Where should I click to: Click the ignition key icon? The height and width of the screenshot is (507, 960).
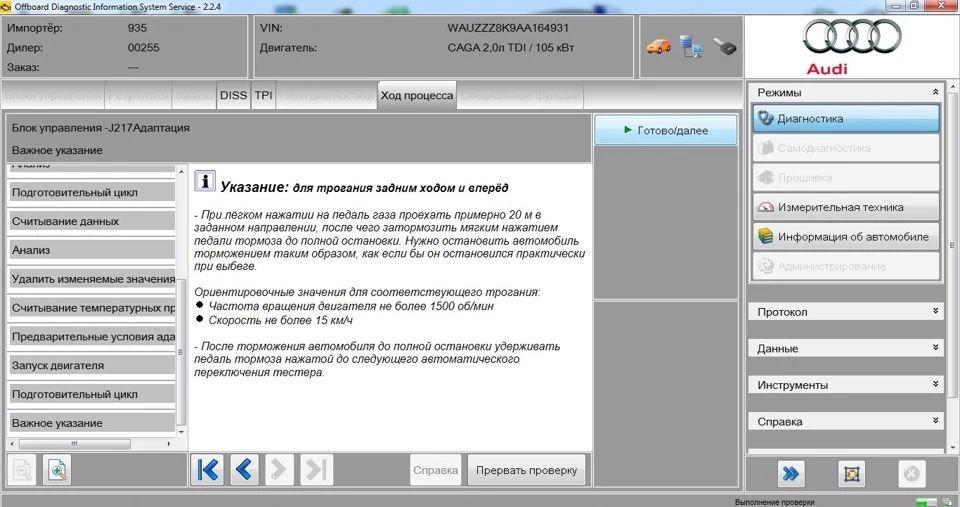click(724, 46)
